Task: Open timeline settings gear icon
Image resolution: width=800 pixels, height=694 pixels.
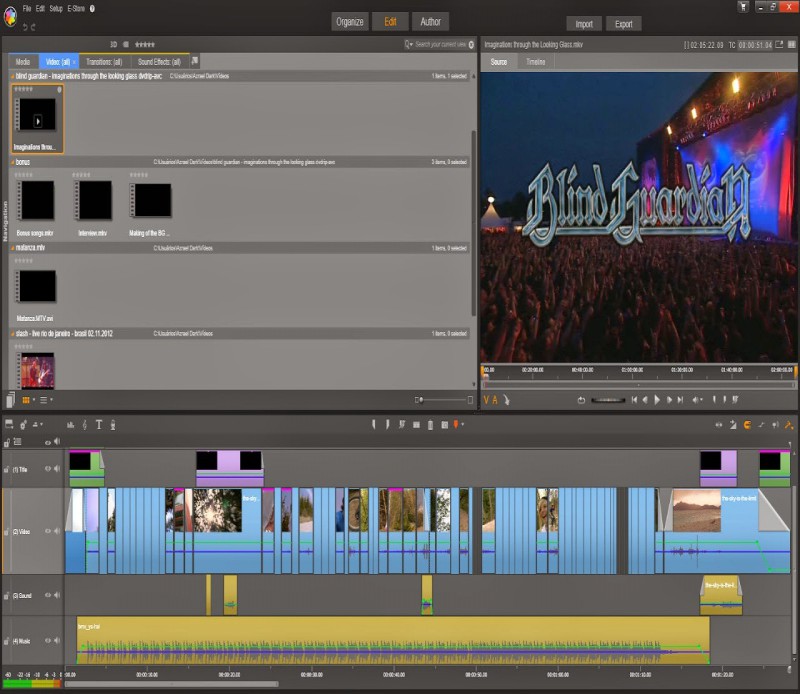Action: point(23,425)
